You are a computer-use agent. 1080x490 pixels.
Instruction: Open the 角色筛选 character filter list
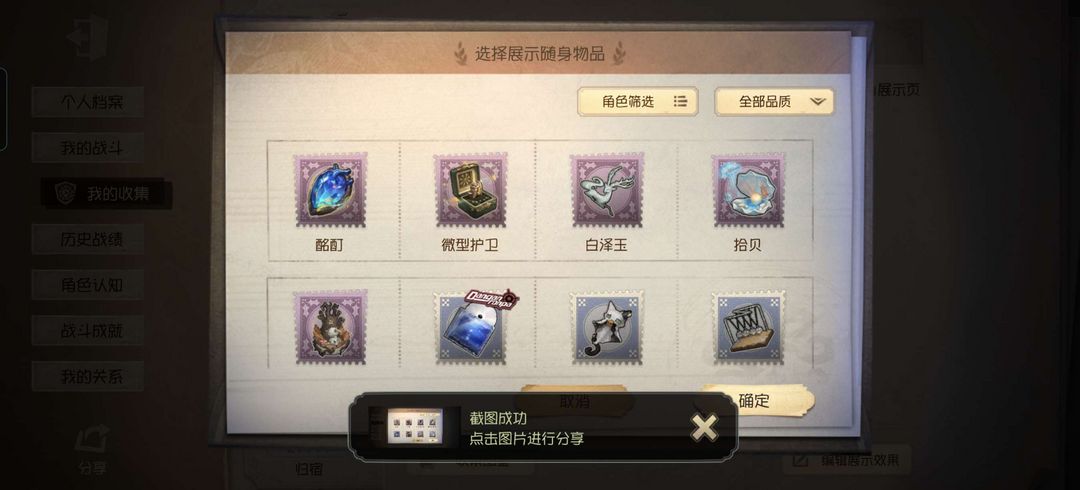(x=638, y=101)
